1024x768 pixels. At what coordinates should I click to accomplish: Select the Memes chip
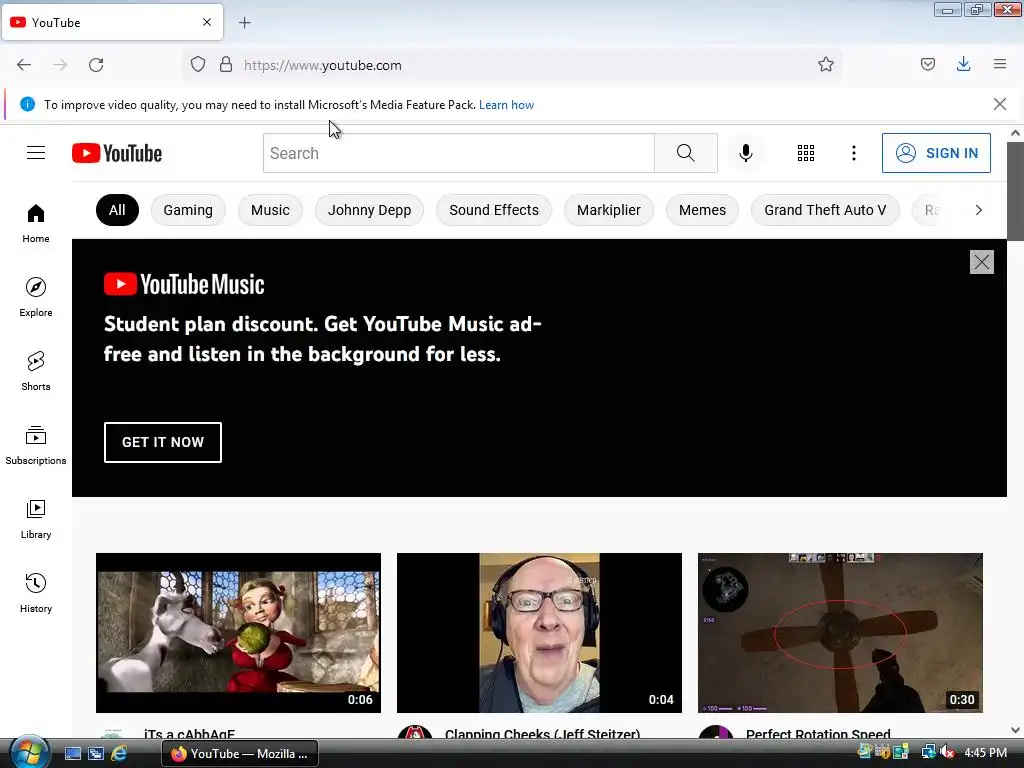(x=702, y=210)
